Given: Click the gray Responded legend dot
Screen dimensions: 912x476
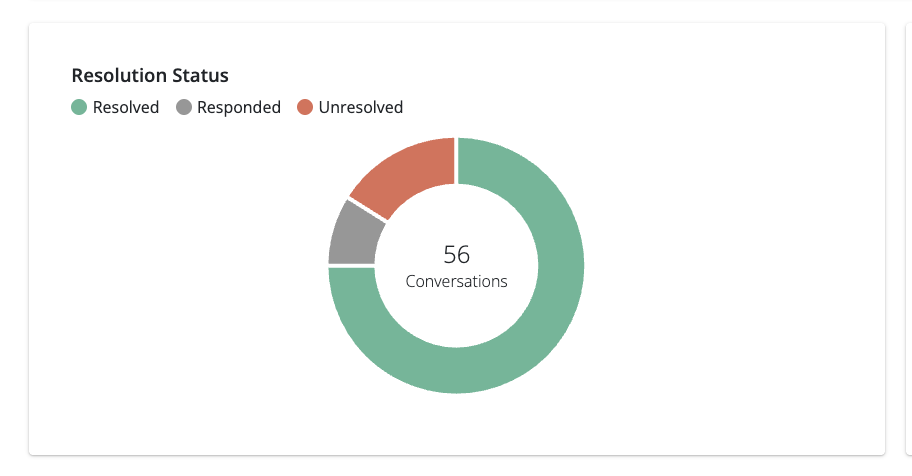Looking at the screenshot, I should pos(183,107).
